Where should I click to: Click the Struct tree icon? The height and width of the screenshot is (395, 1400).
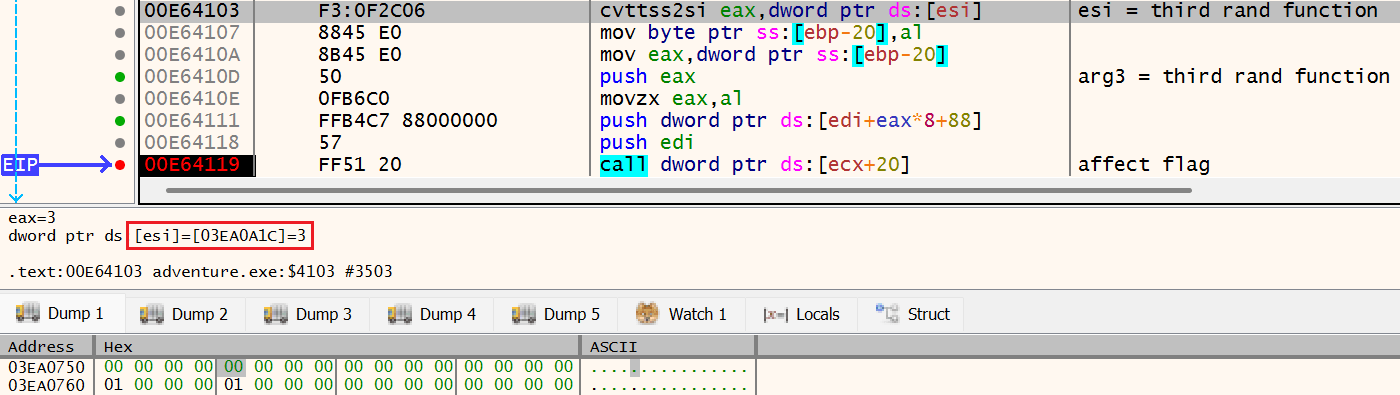pos(887,313)
